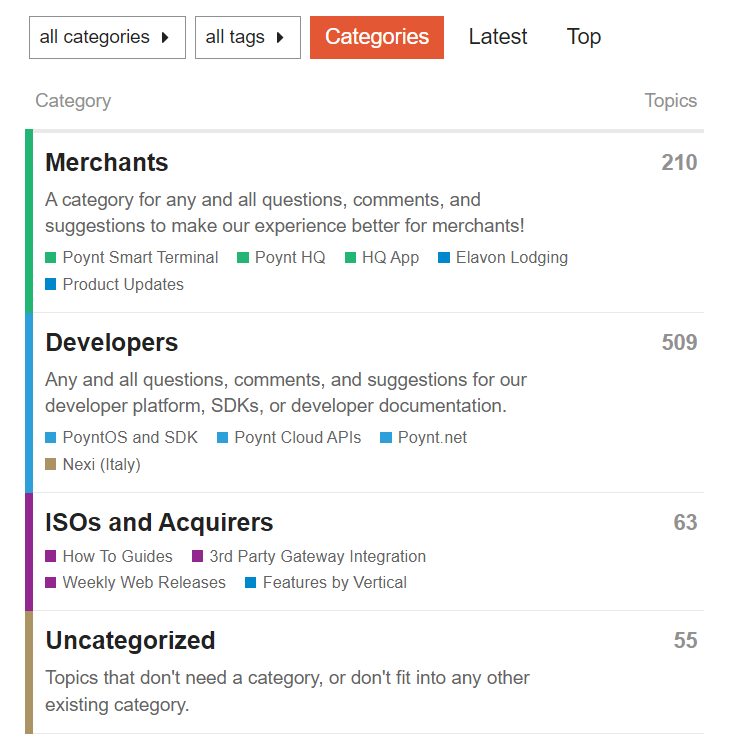Click the Topics column header
732x755 pixels.
(x=671, y=101)
